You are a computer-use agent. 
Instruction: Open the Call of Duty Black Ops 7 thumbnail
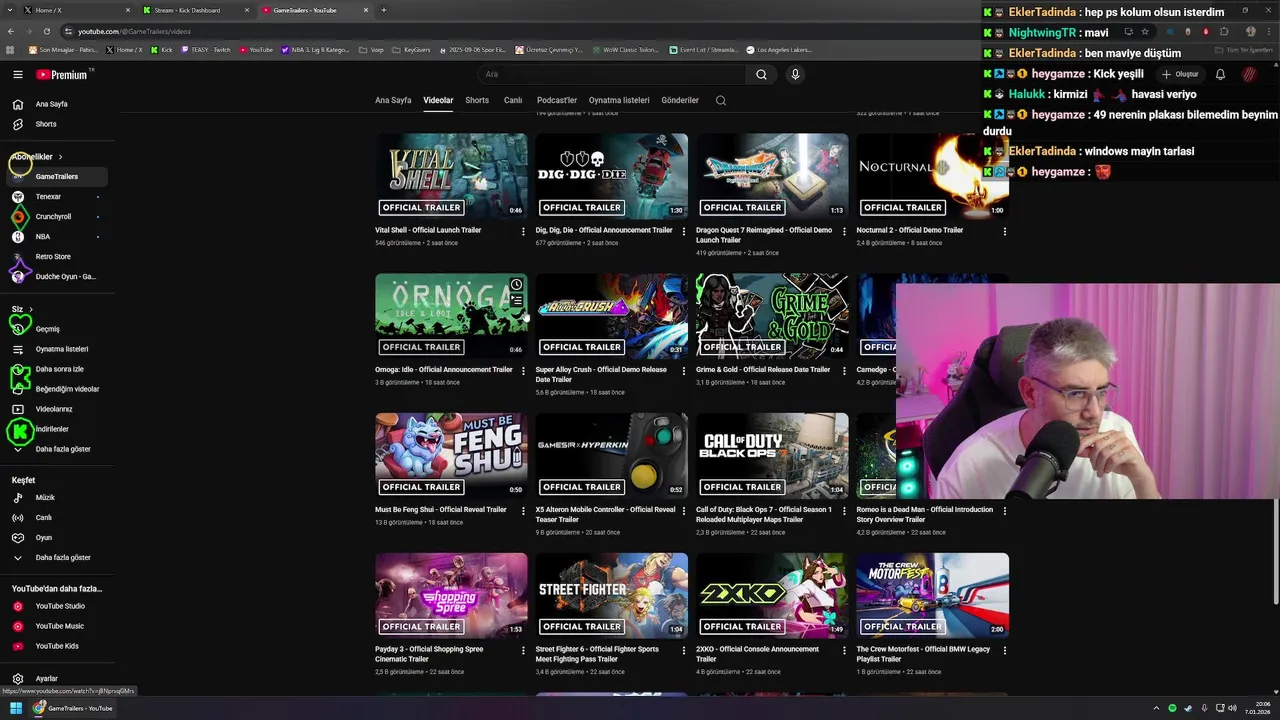pos(772,456)
